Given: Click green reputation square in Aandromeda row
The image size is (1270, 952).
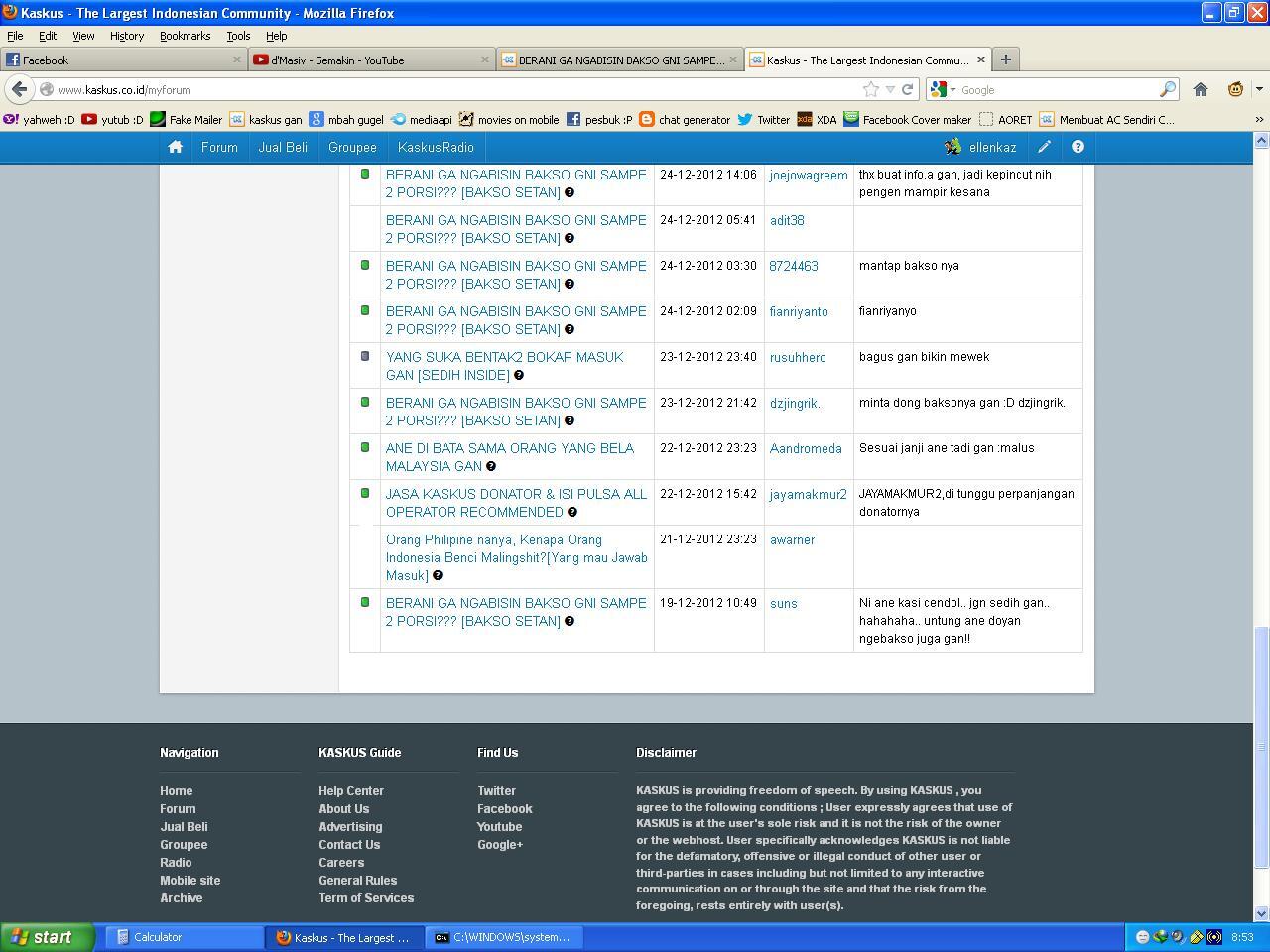Looking at the screenshot, I should (x=365, y=447).
